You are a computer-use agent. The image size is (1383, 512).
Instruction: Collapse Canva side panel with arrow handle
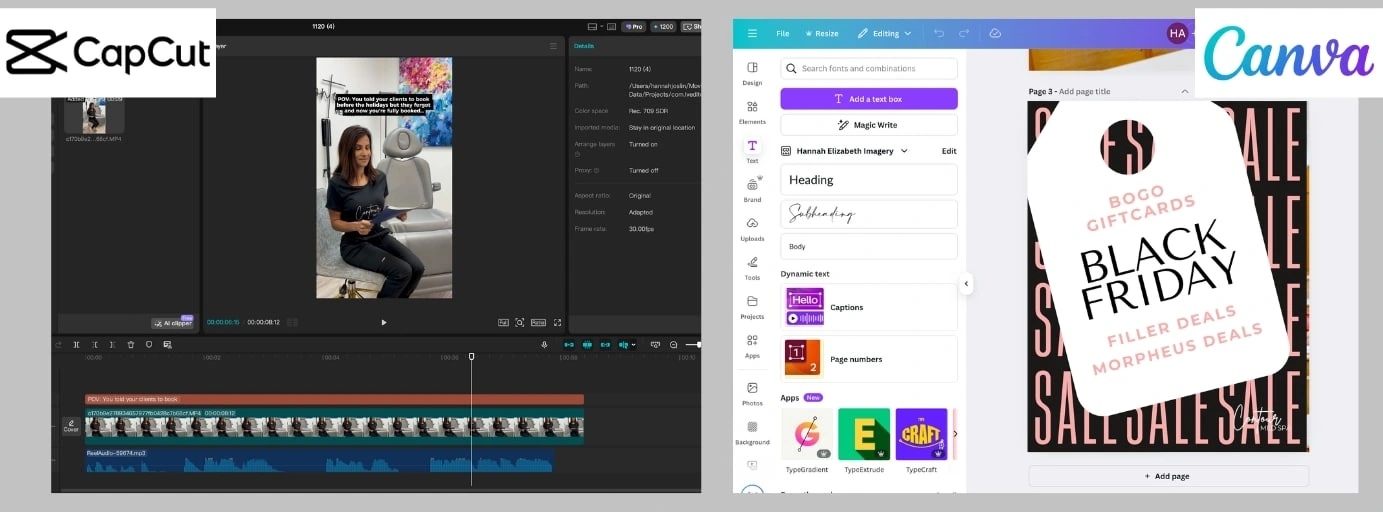click(x=966, y=284)
